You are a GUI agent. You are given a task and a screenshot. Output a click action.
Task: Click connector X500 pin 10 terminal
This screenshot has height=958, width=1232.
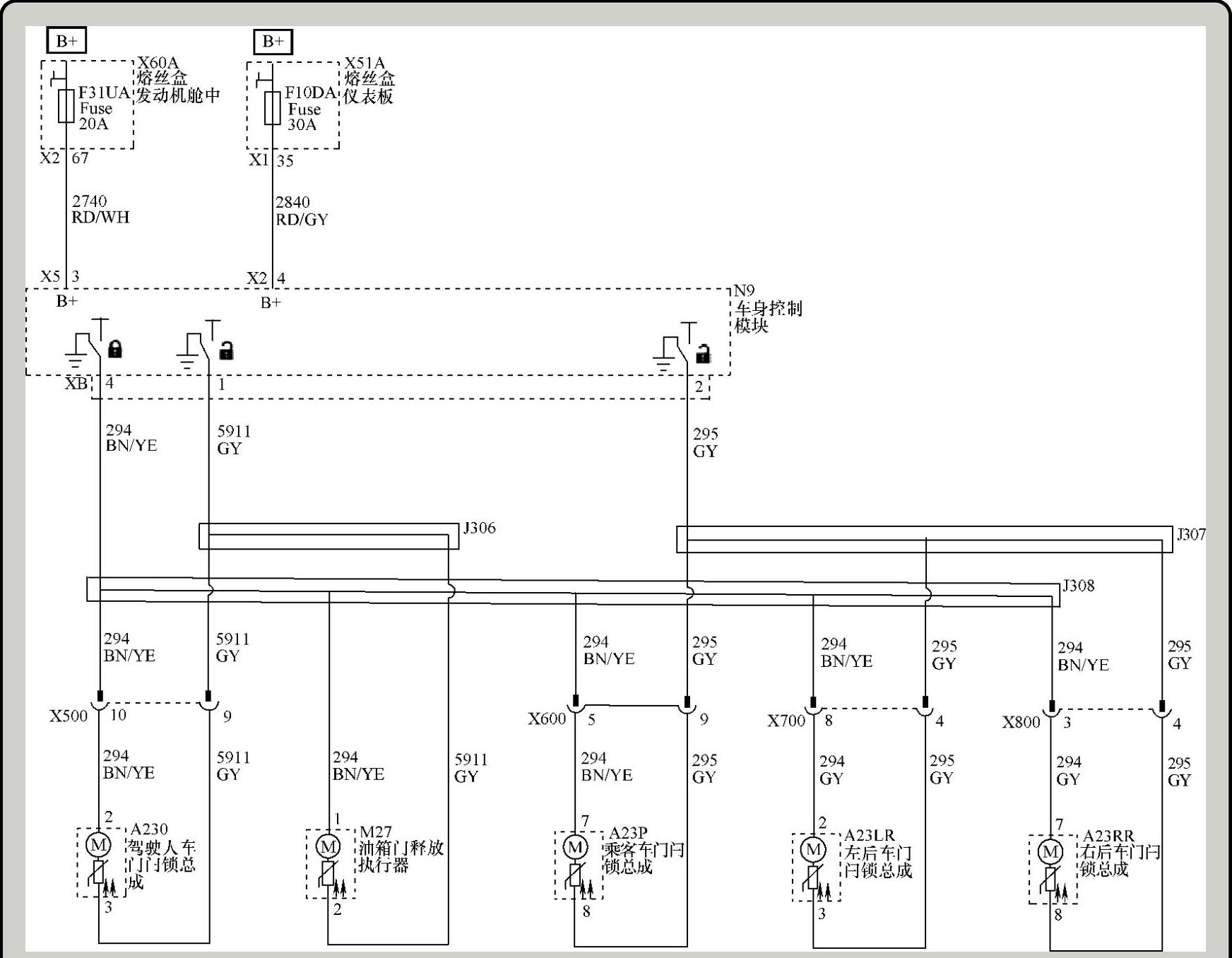click(100, 700)
